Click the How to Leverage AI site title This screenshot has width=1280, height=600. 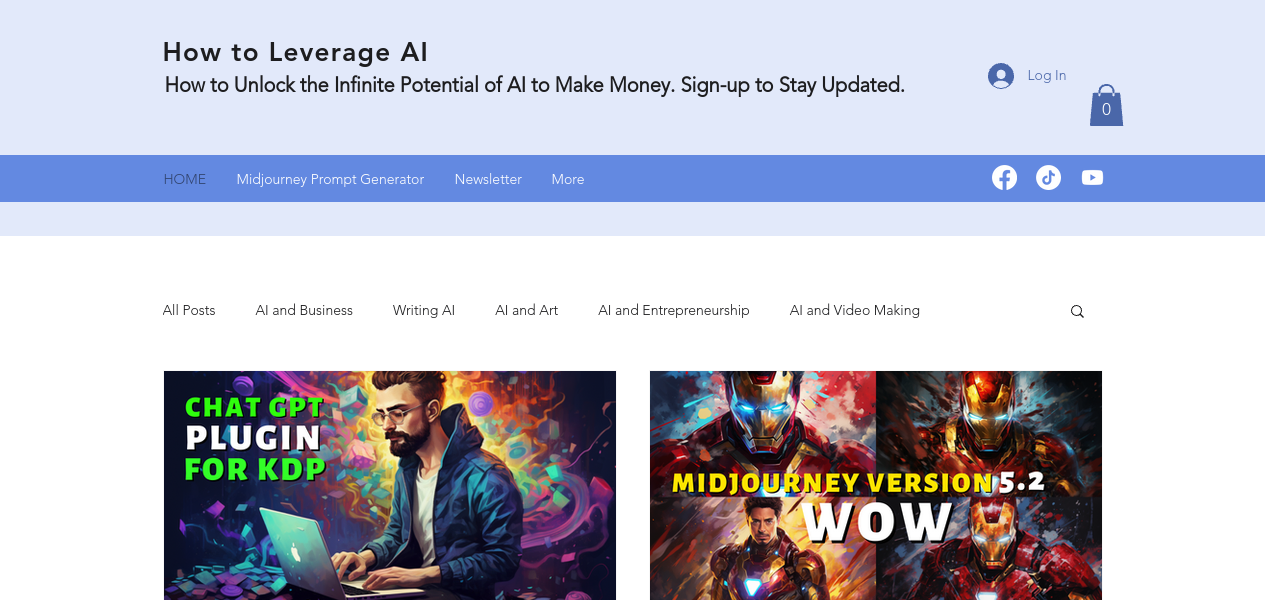[295, 52]
